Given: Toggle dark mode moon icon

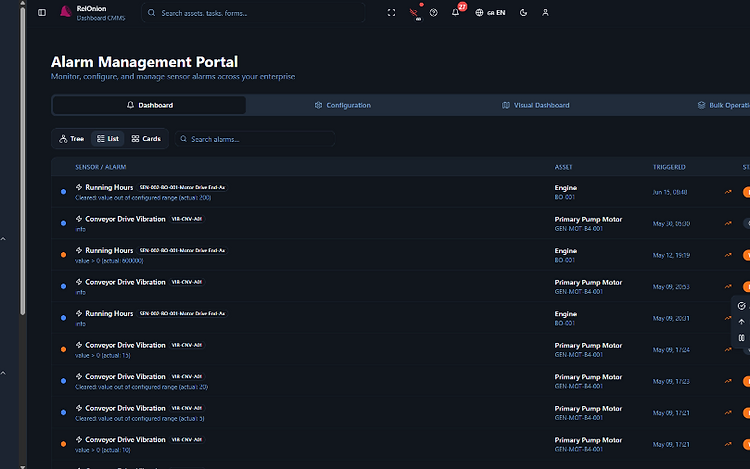Looking at the screenshot, I should pos(523,13).
